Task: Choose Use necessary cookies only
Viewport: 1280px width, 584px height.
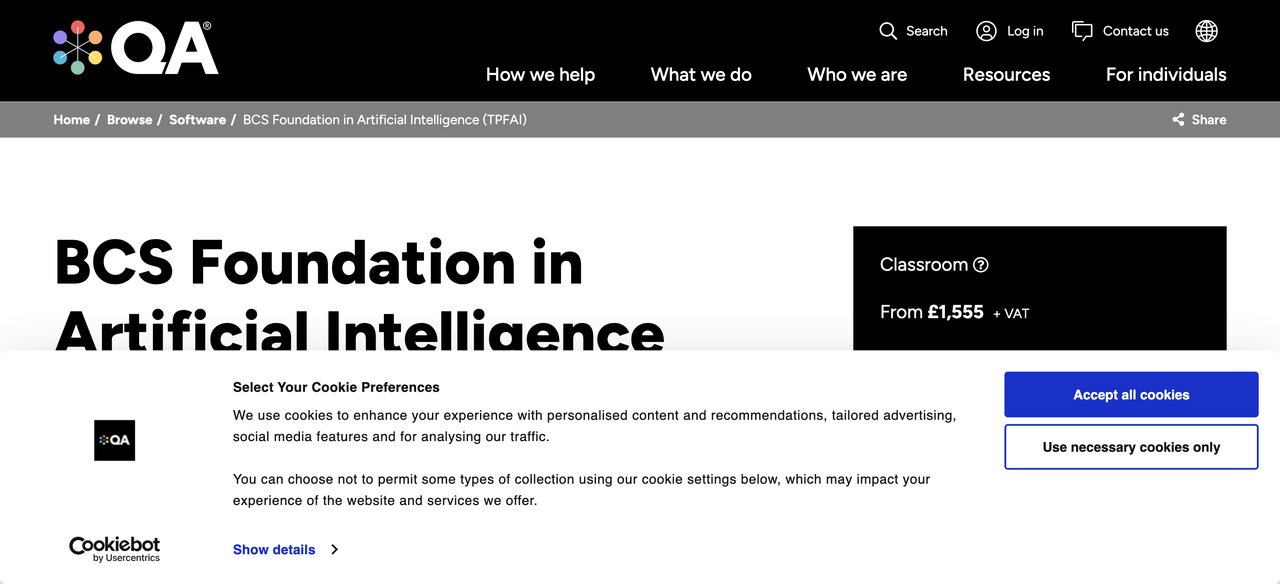Action: pos(1131,447)
